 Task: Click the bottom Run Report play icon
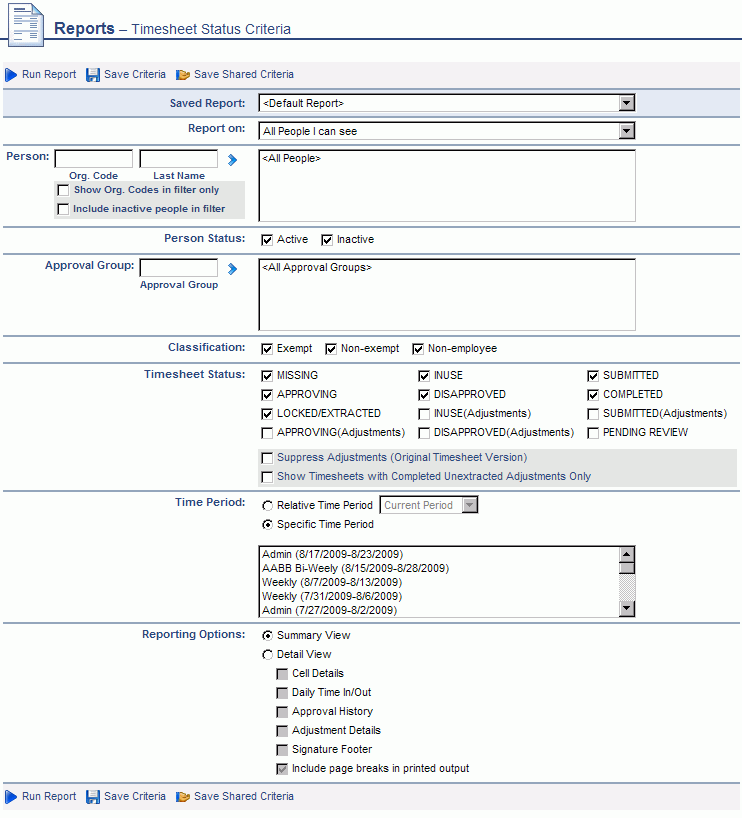click(x=11, y=797)
